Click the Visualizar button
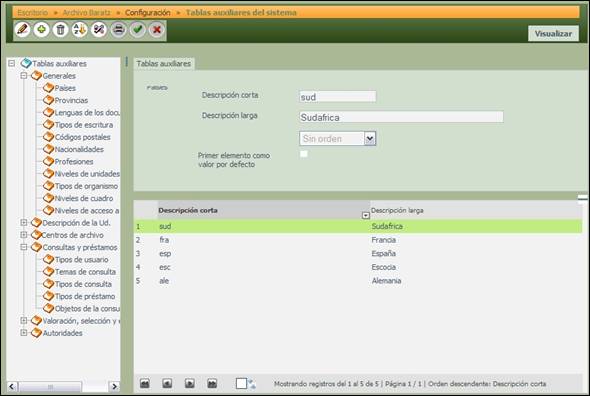Viewport: 590px width, 396px height. click(553, 34)
